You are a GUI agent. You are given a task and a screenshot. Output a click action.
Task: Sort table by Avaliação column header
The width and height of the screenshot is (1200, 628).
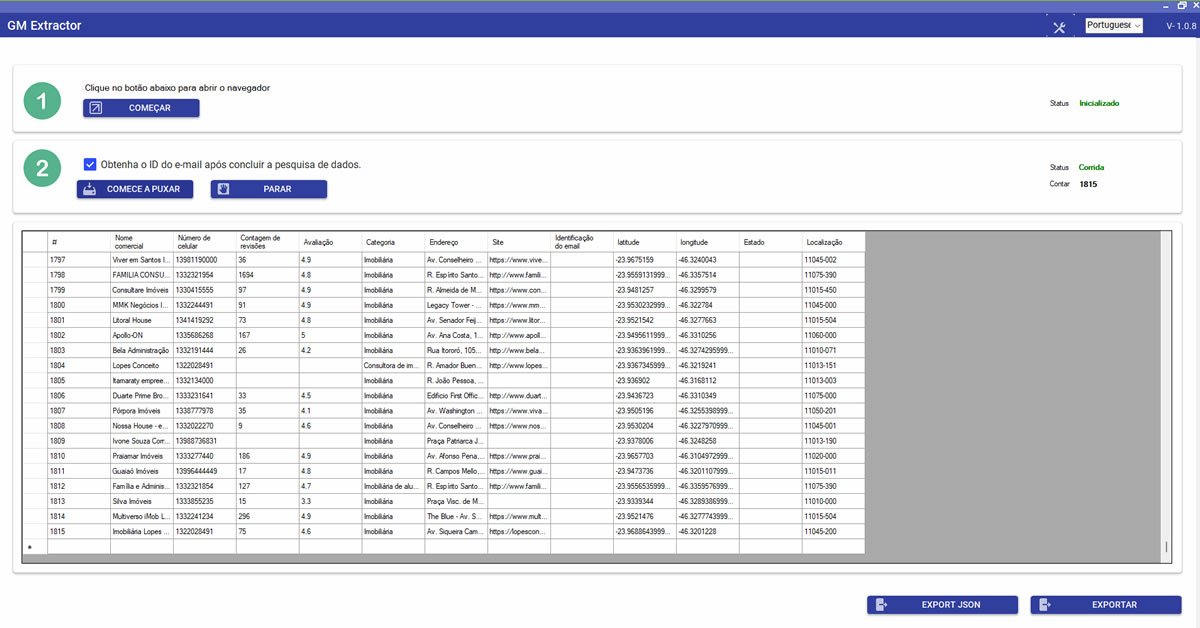click(x=330, y=242)
